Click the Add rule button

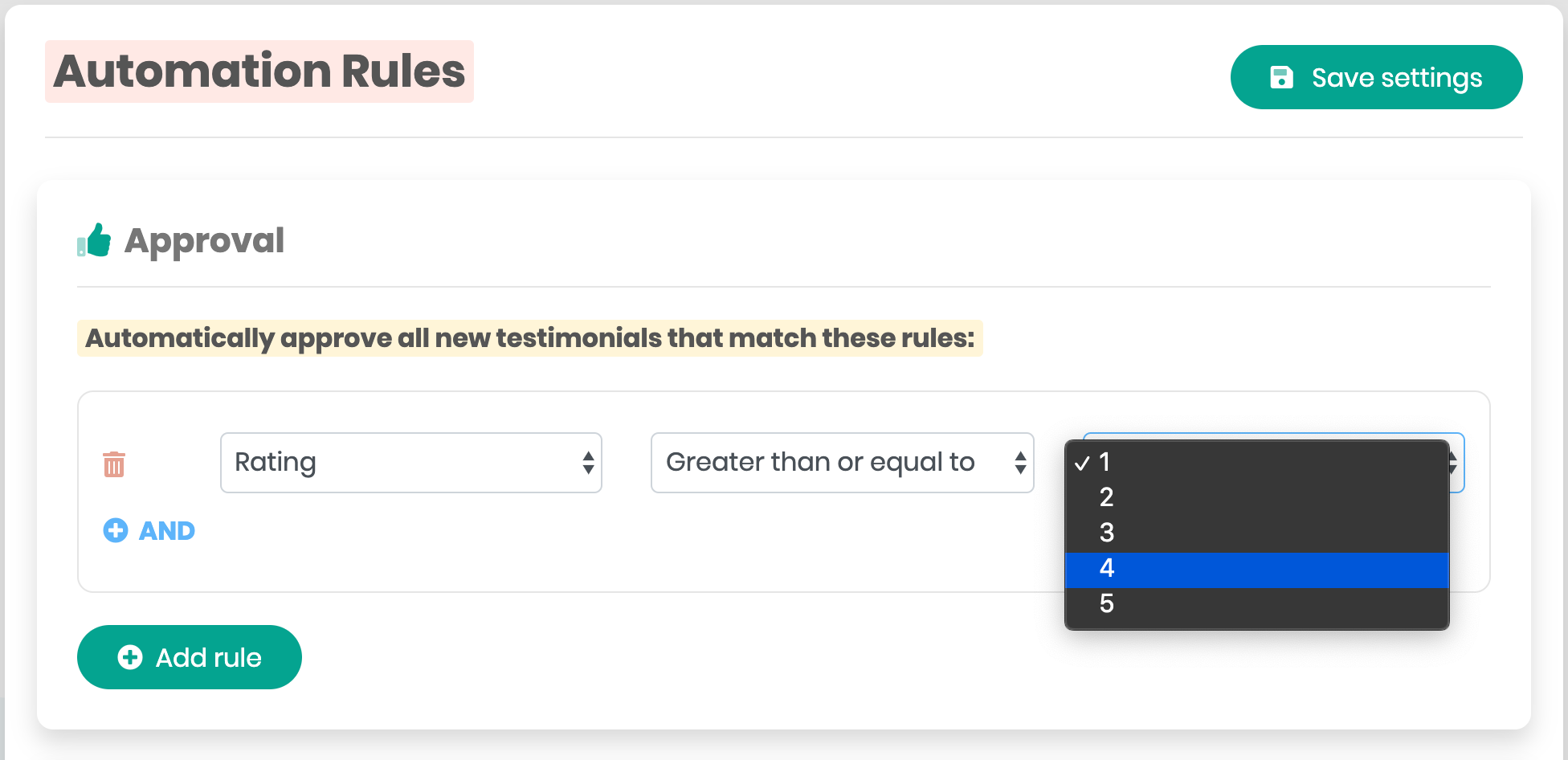[190, 657]
